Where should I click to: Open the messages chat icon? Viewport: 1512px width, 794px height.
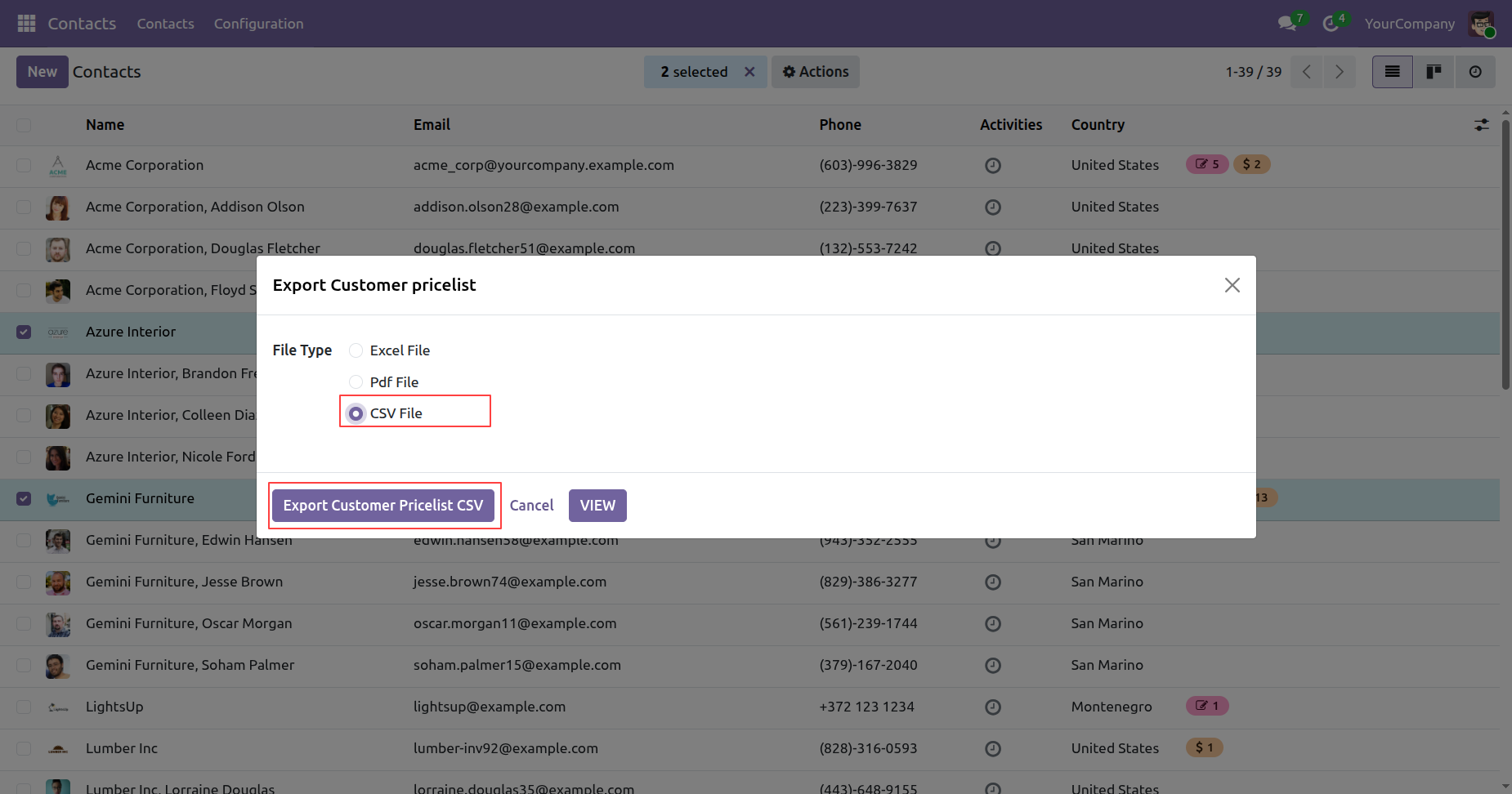[1287, 24]
